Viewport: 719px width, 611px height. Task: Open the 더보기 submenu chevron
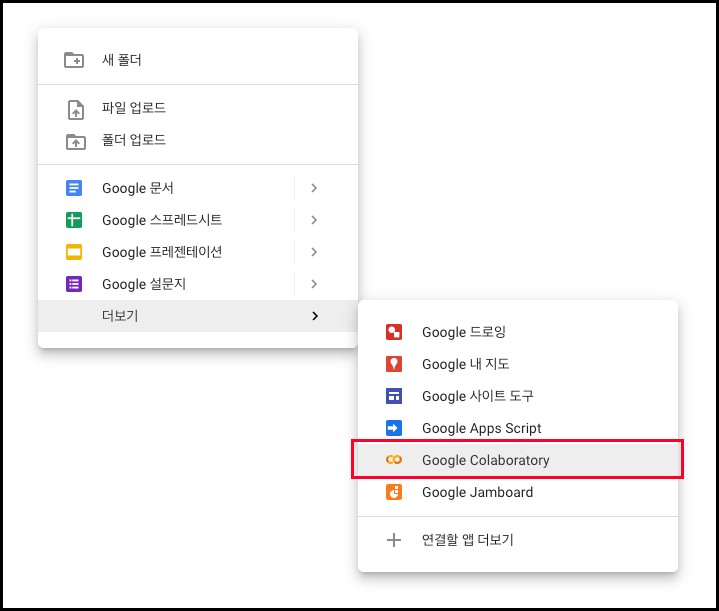point(315,316)
